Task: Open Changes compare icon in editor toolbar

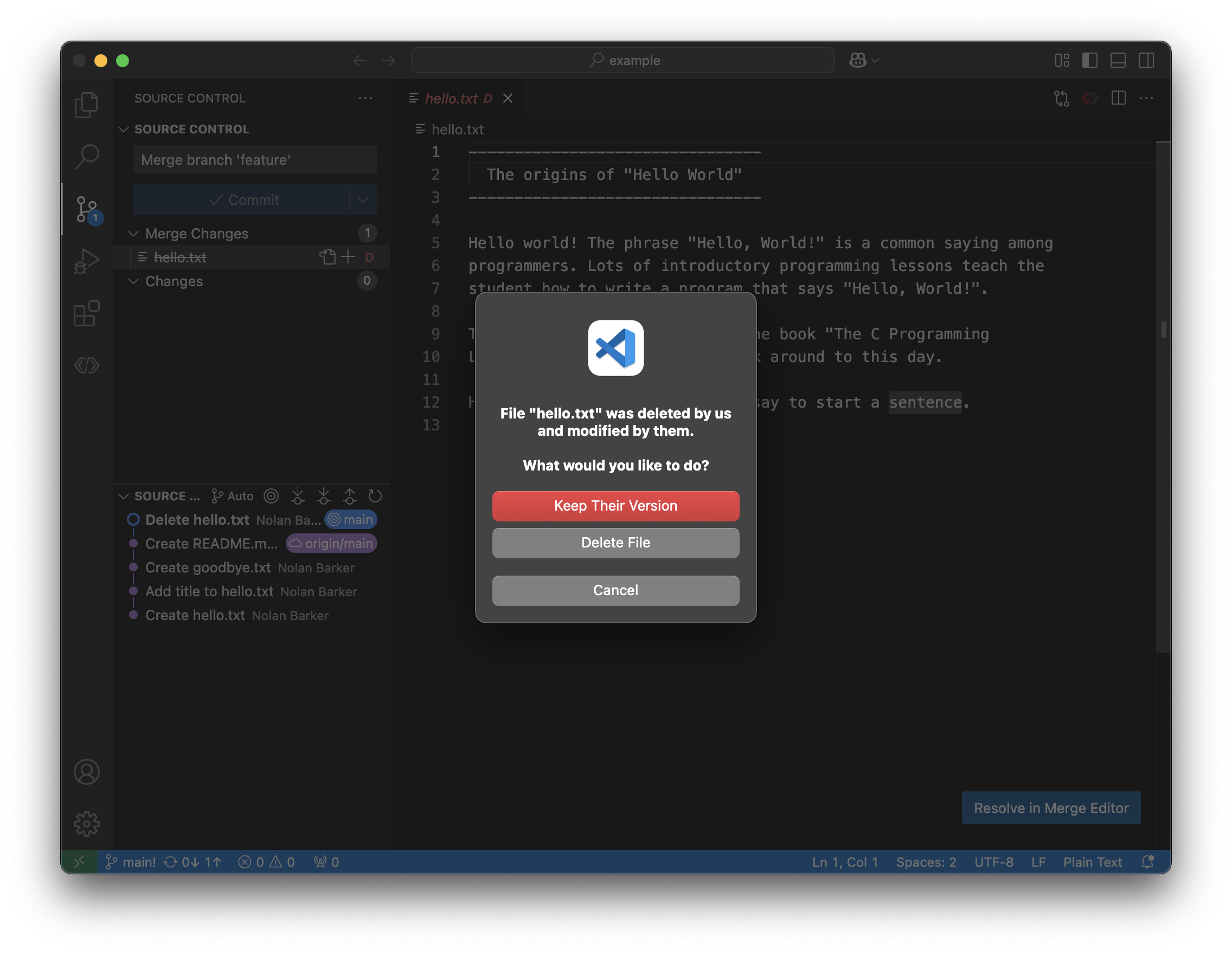Action: click(x=1062, y=98)
